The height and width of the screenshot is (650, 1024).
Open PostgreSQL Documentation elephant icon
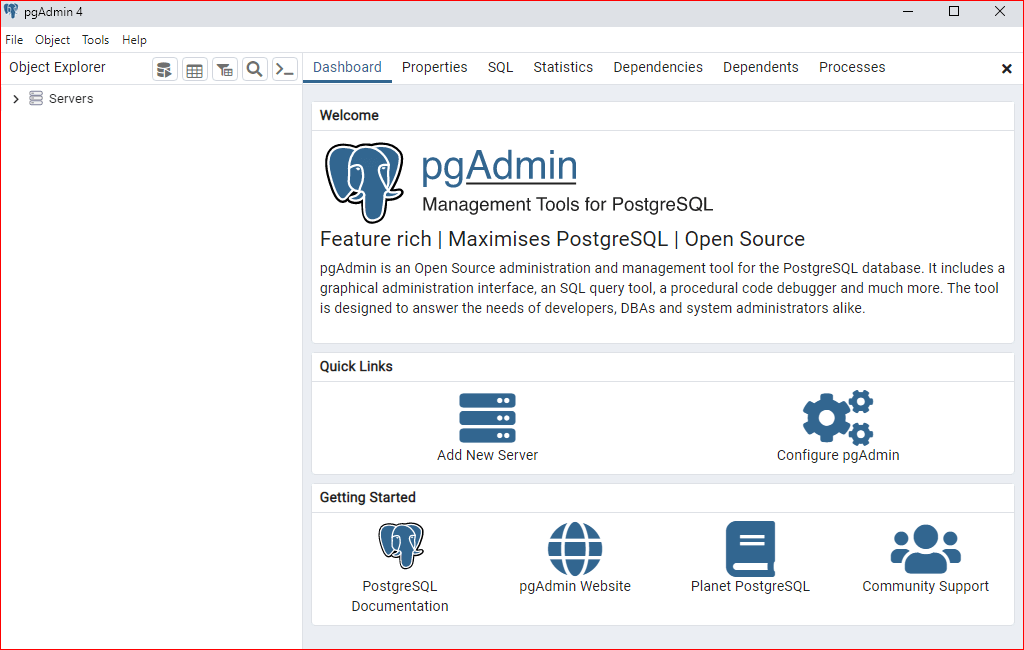[x=400, y=545]
